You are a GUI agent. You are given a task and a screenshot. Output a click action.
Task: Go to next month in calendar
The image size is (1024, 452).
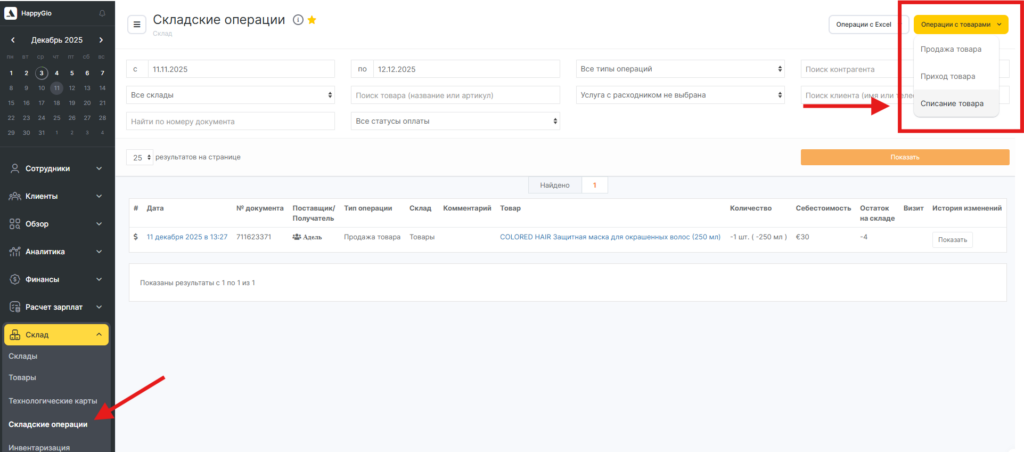click(102, 40)
